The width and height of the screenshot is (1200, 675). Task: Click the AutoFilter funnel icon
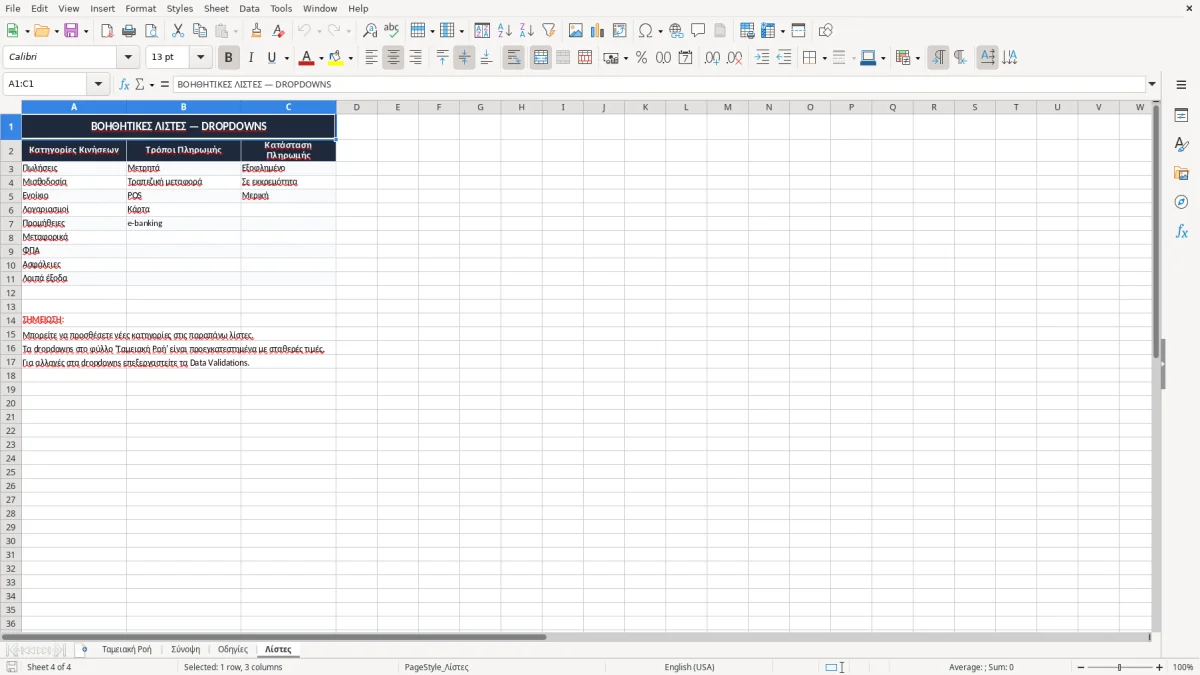tap(549, 31)
